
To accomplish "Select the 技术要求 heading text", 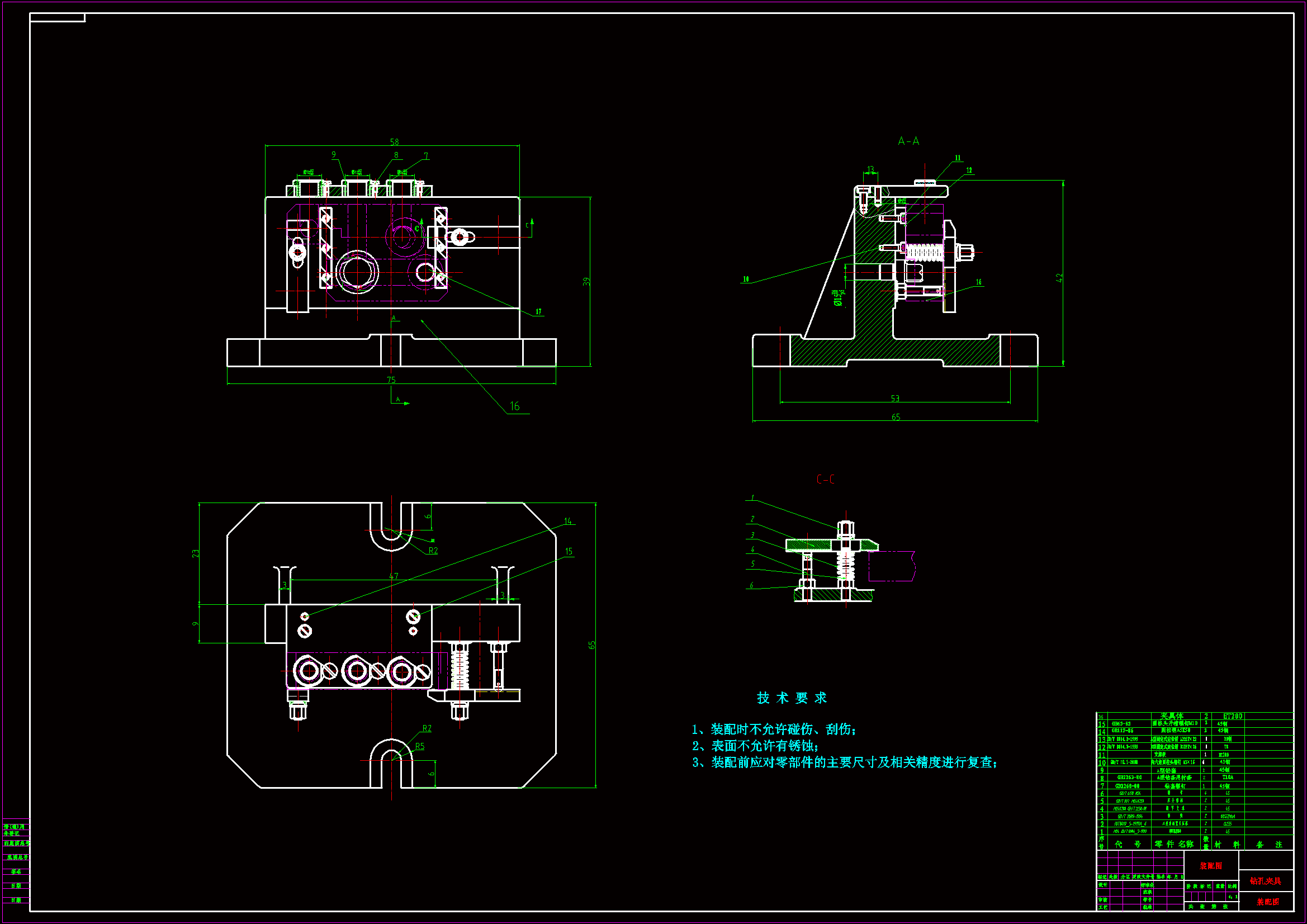I will [791, 698].
